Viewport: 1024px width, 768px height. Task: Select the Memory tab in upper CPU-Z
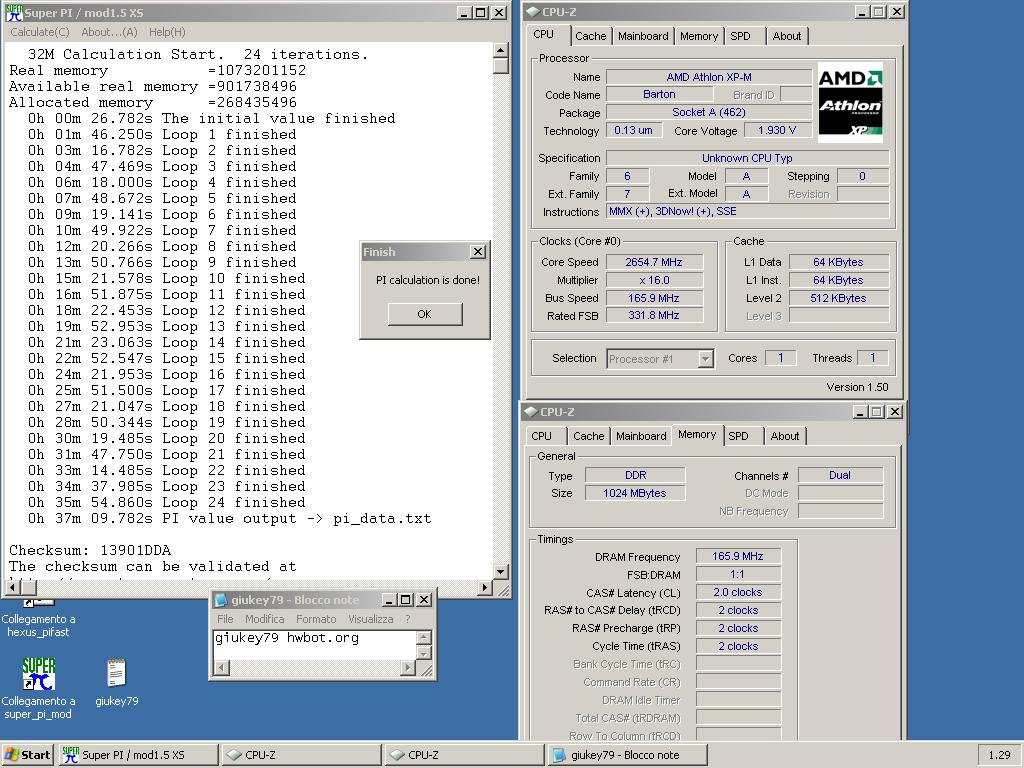pyautogui.click(x=699, y=37)
